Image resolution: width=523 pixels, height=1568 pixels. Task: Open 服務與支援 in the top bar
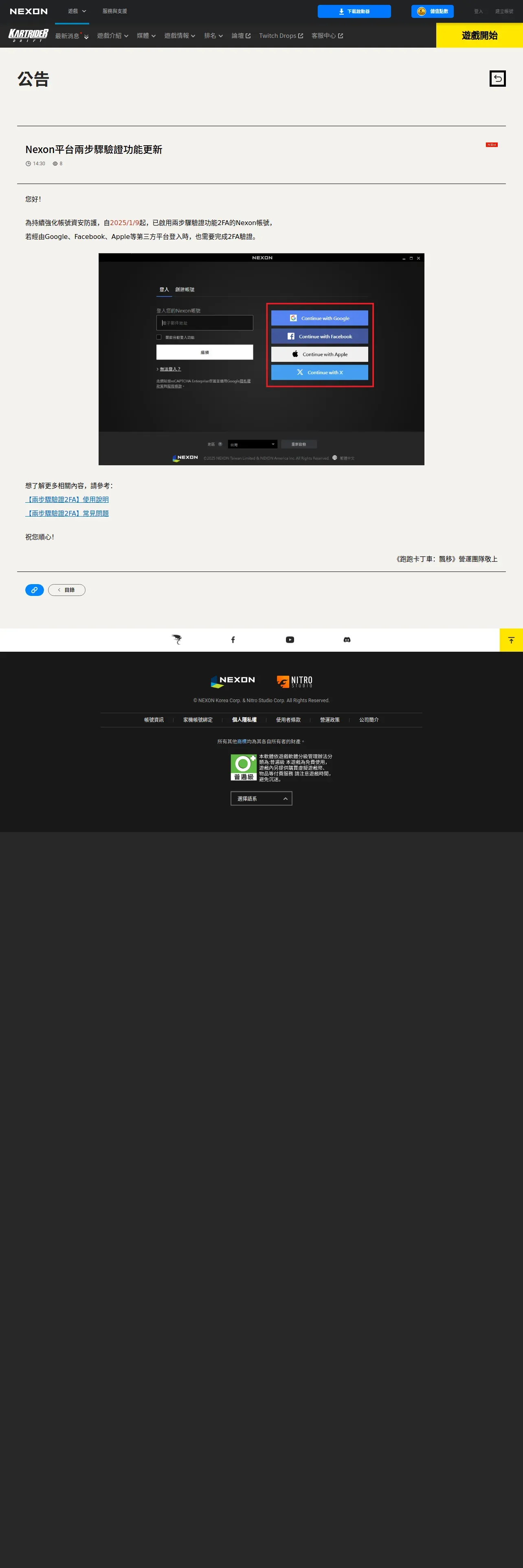(114, 11)
